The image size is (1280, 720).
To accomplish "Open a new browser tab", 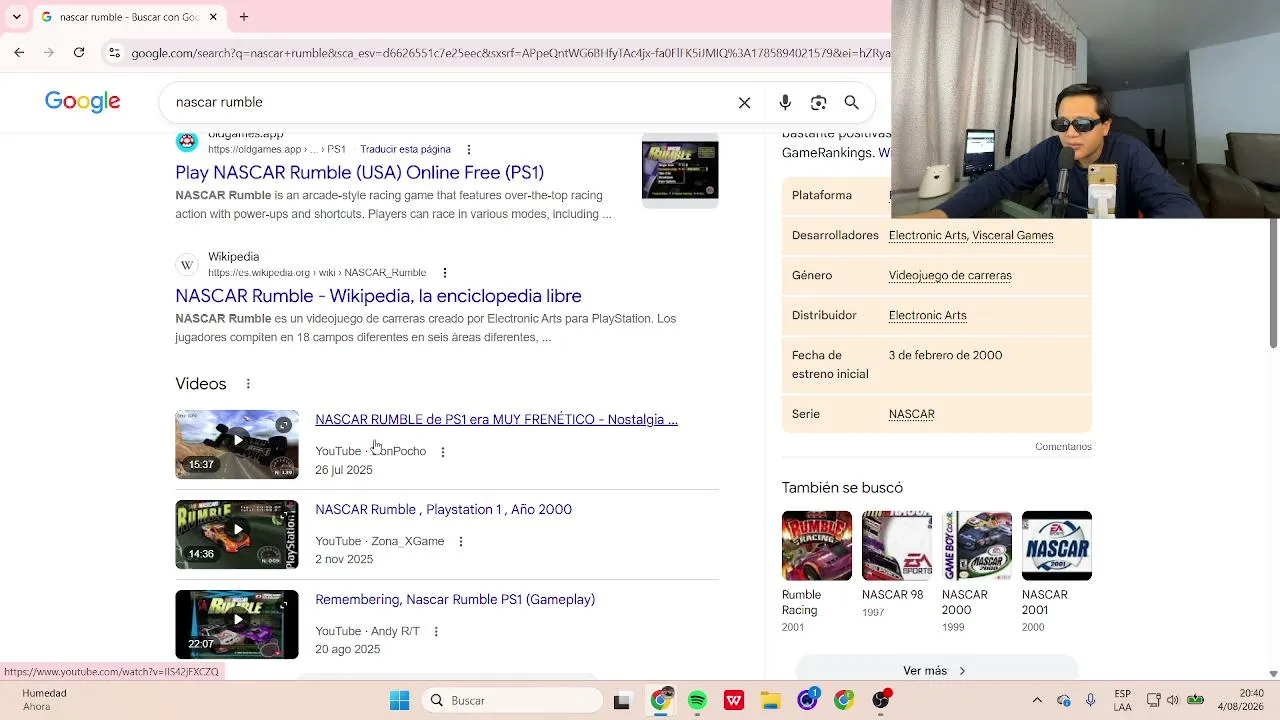I will click(x=244, y=17).
